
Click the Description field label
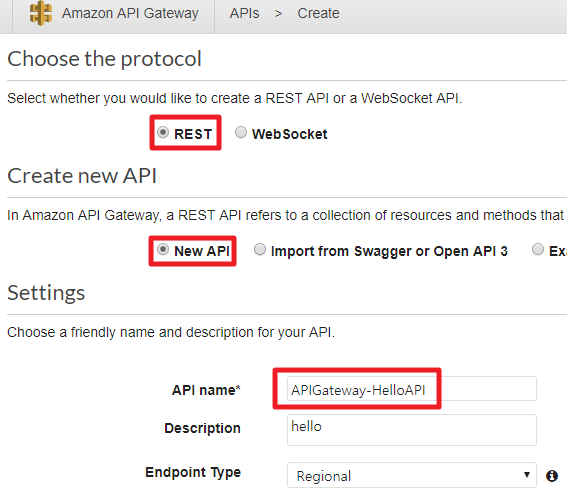pos(202,428)
